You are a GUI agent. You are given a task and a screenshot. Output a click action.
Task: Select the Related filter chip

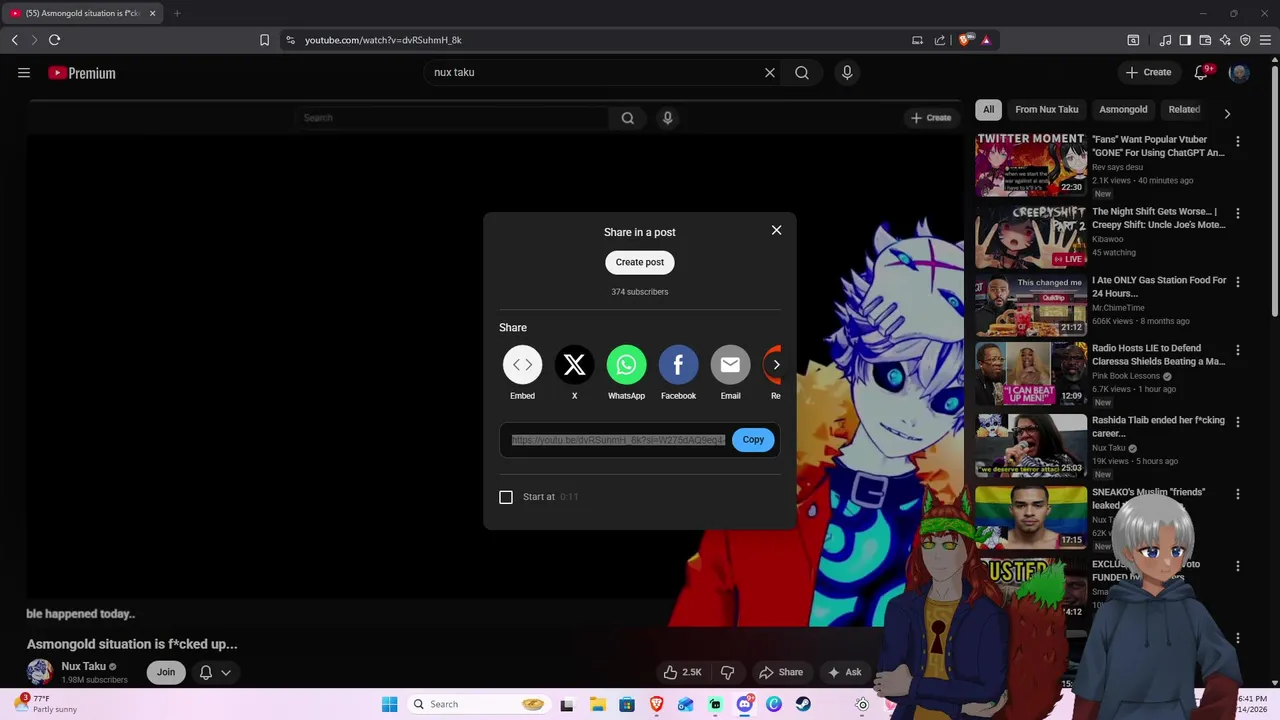[x=1184, y=110]
